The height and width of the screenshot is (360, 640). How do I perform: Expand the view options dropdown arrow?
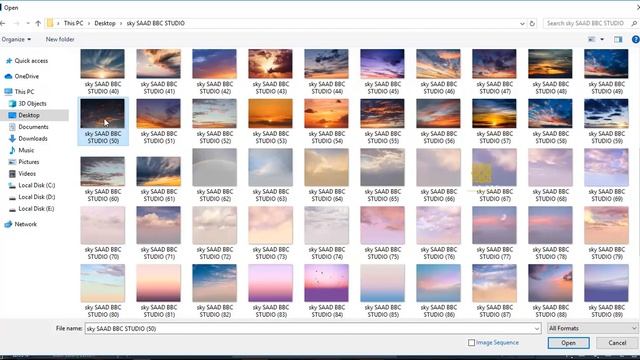(602, 39)
